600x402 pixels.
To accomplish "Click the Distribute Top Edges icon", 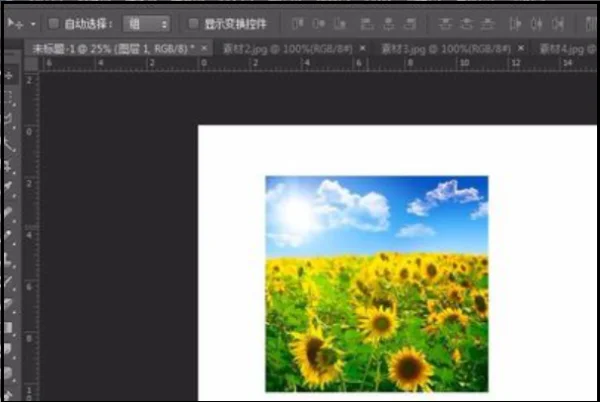I will click(445, 24).
